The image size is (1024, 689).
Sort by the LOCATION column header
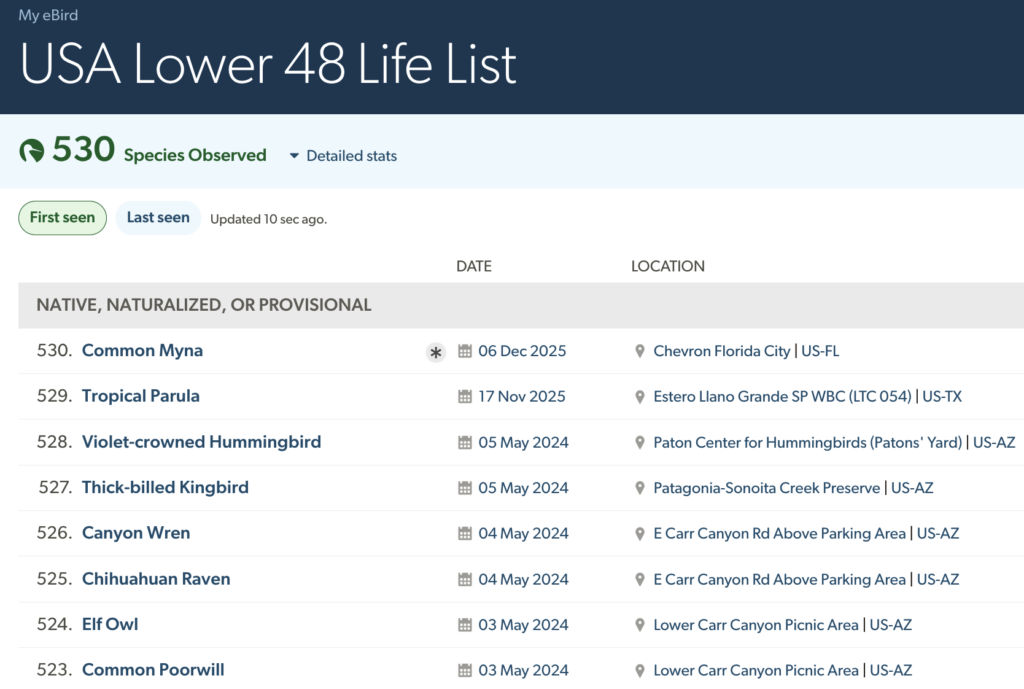[667, 266]
